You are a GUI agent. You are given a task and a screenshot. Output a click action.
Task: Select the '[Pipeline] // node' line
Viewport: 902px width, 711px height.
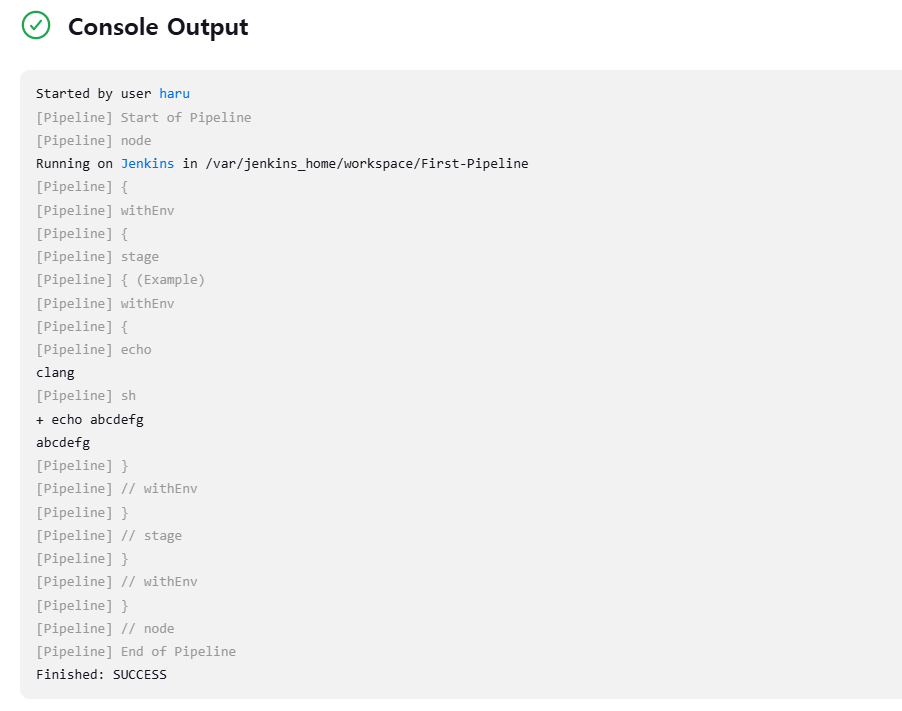pos(105,628)
